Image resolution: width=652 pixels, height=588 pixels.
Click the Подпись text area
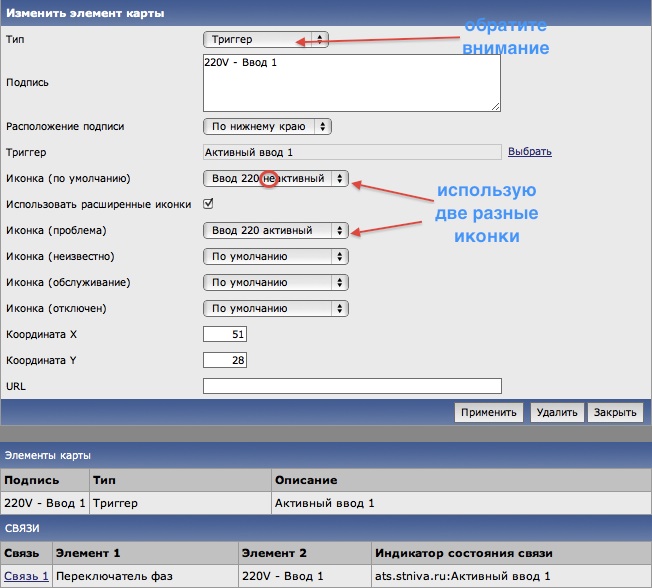point(351,83)
